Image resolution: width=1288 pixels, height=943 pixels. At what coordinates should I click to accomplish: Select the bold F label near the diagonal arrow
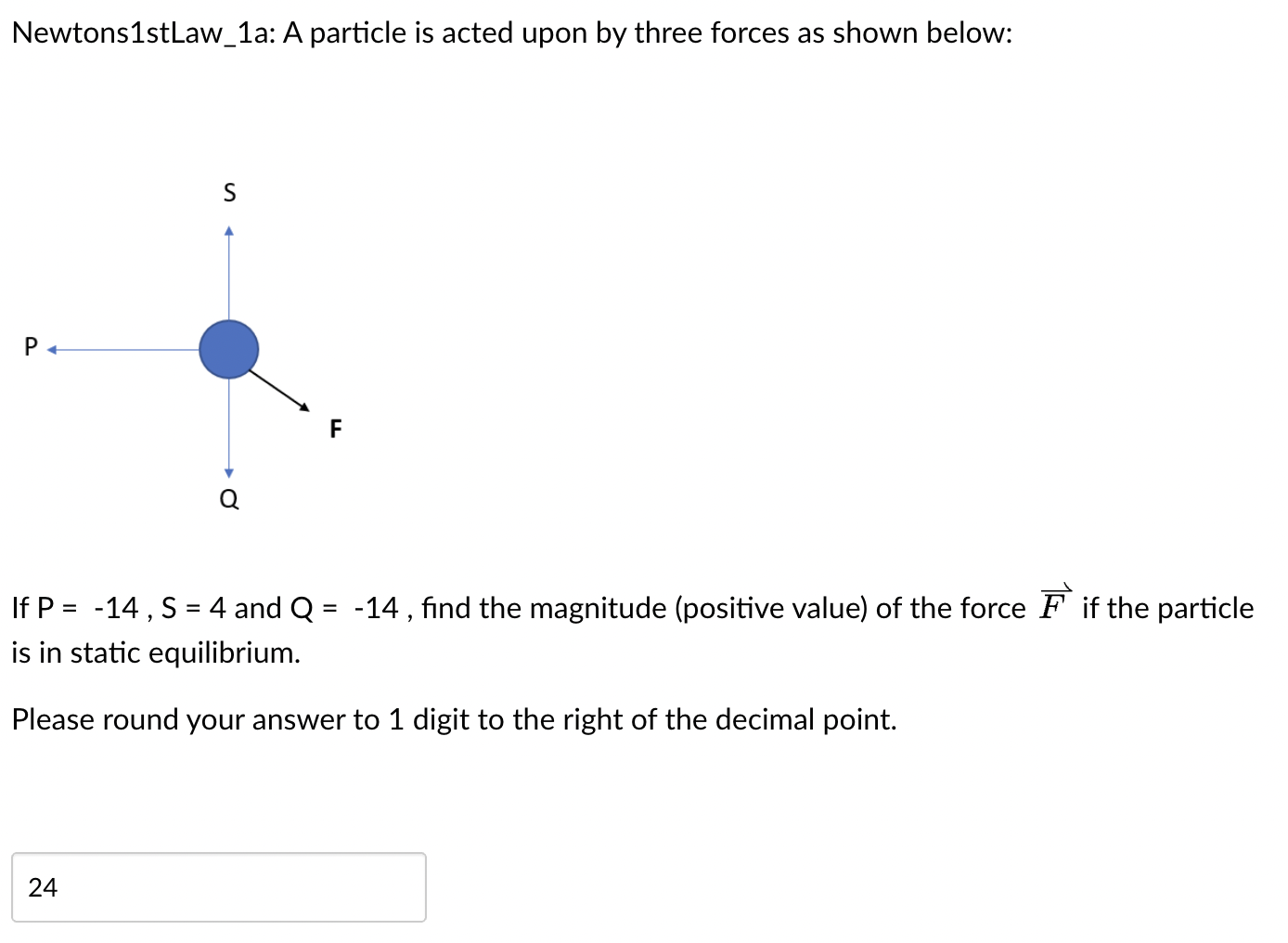pos(335,429)
